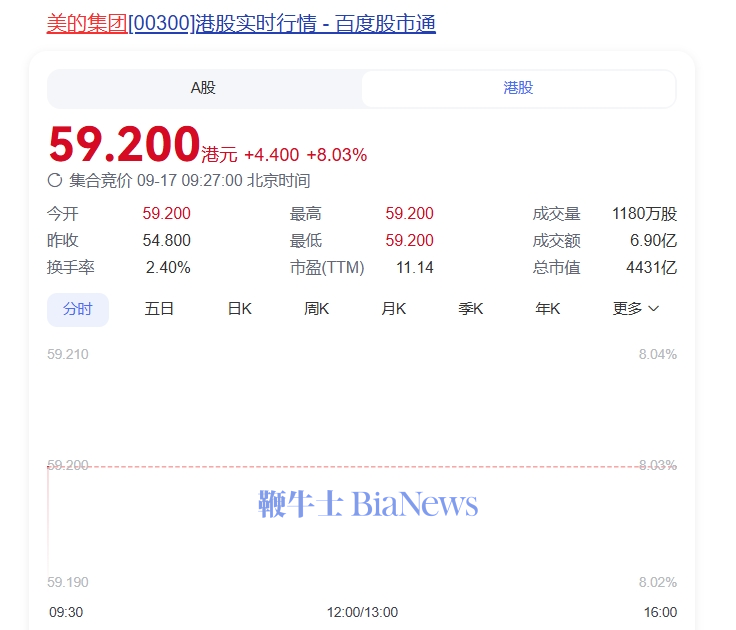Click the 最高 value 59.200
The image size is (736, 630).
pyautogui.click(x=409, y=214)
